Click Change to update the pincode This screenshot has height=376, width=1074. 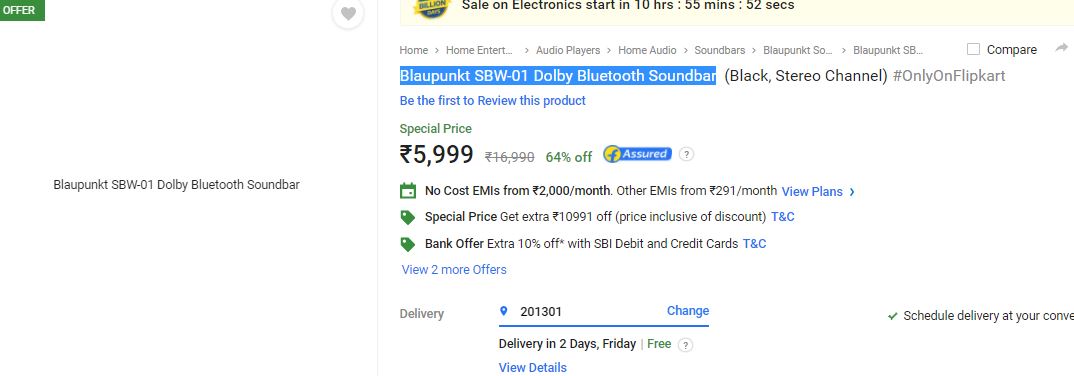point(688,311)
